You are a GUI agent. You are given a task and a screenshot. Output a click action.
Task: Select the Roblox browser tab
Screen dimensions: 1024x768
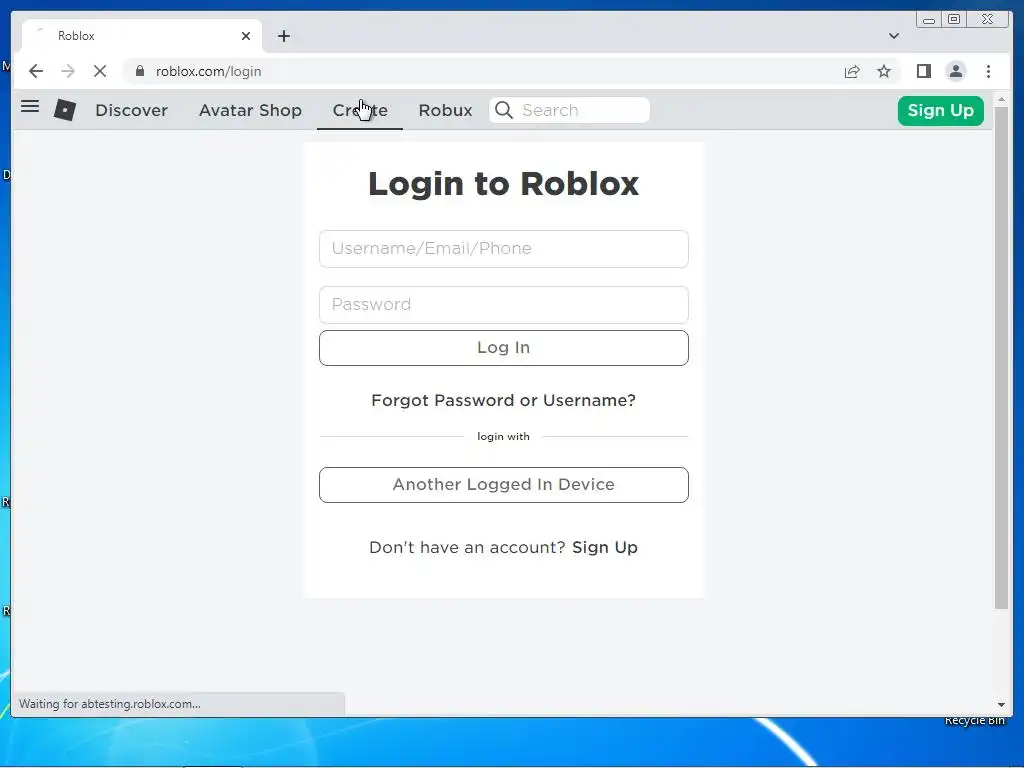[142, 36]
